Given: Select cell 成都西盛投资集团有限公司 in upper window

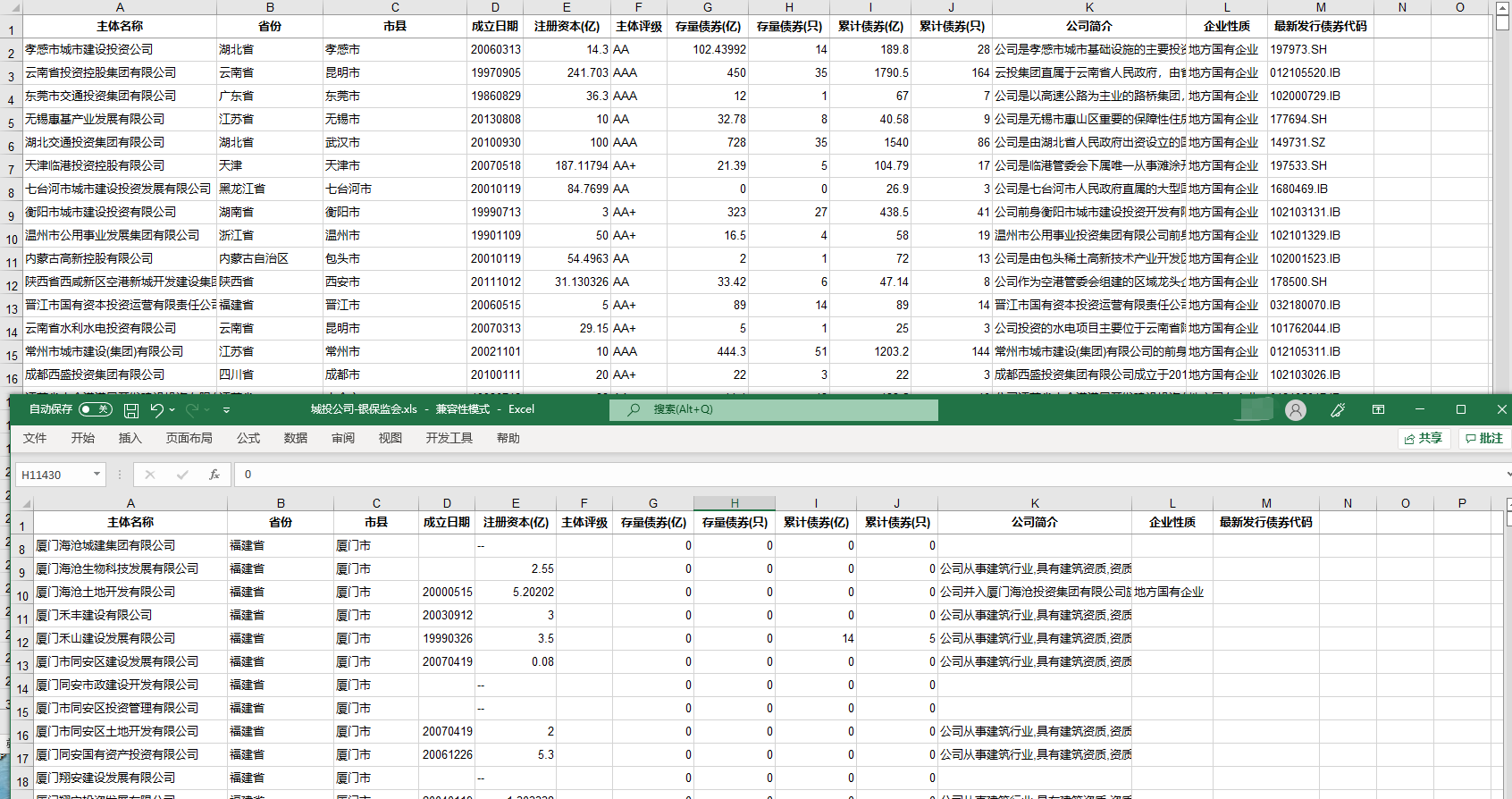Looking at the screenshot, I should pyautogui.click(x=120, y=374).
